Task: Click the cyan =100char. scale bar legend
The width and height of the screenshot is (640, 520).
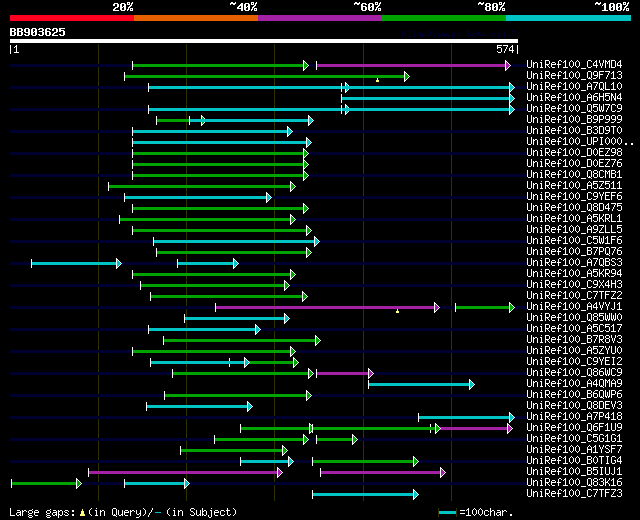Action: 447,513
